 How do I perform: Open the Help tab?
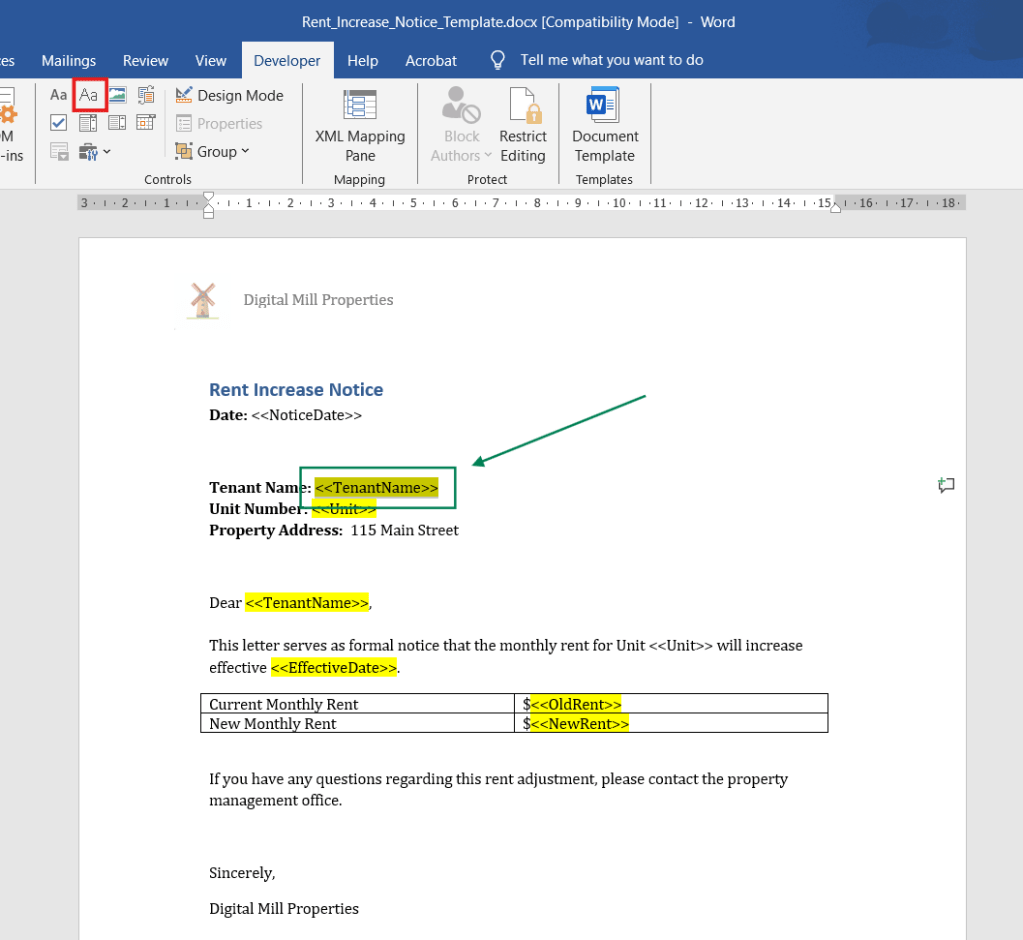click(x=363, y=61)
